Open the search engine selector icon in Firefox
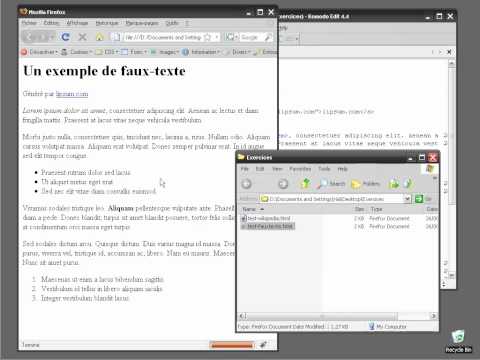 (x=231, y=37)
